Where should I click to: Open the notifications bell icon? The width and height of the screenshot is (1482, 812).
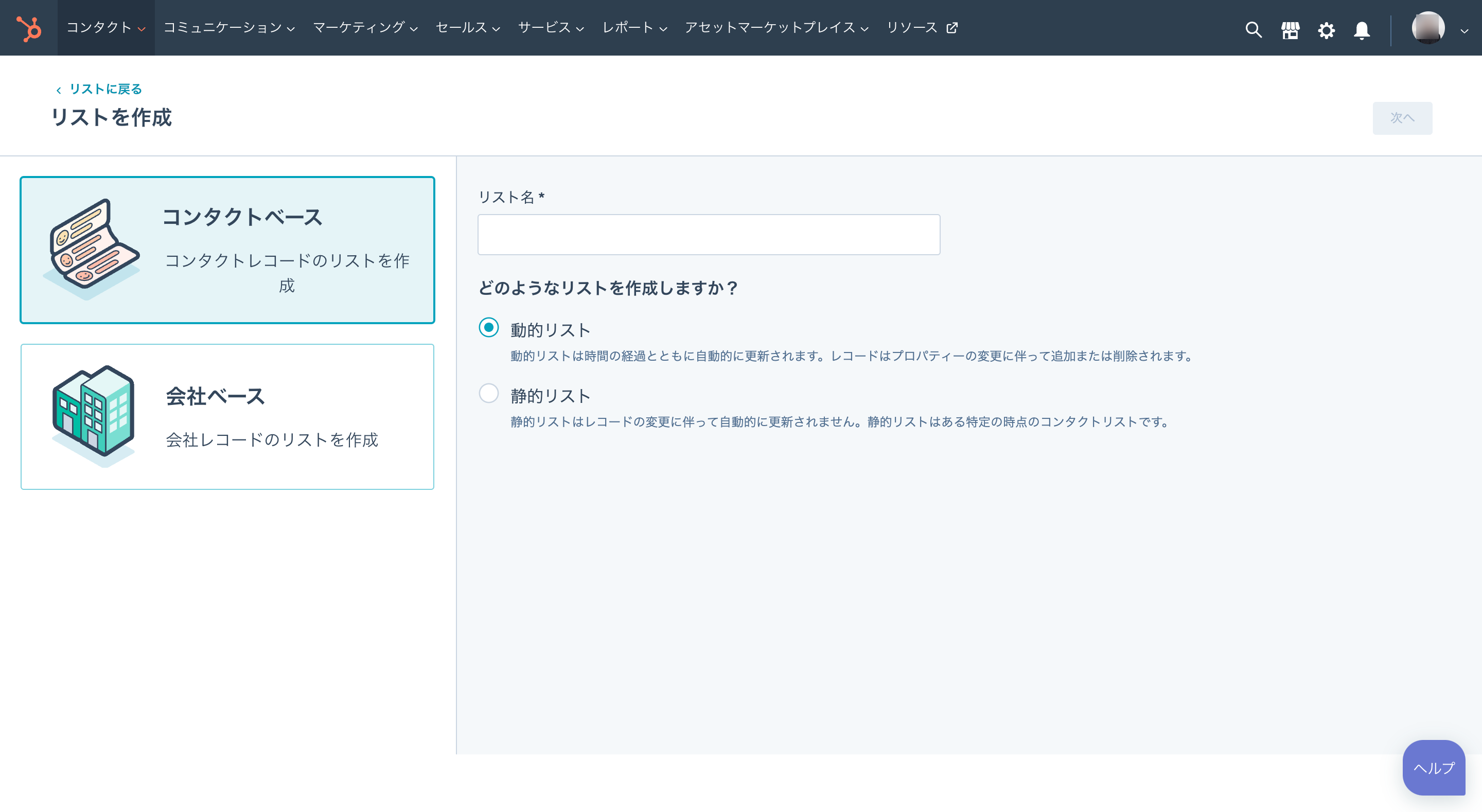1362,29
